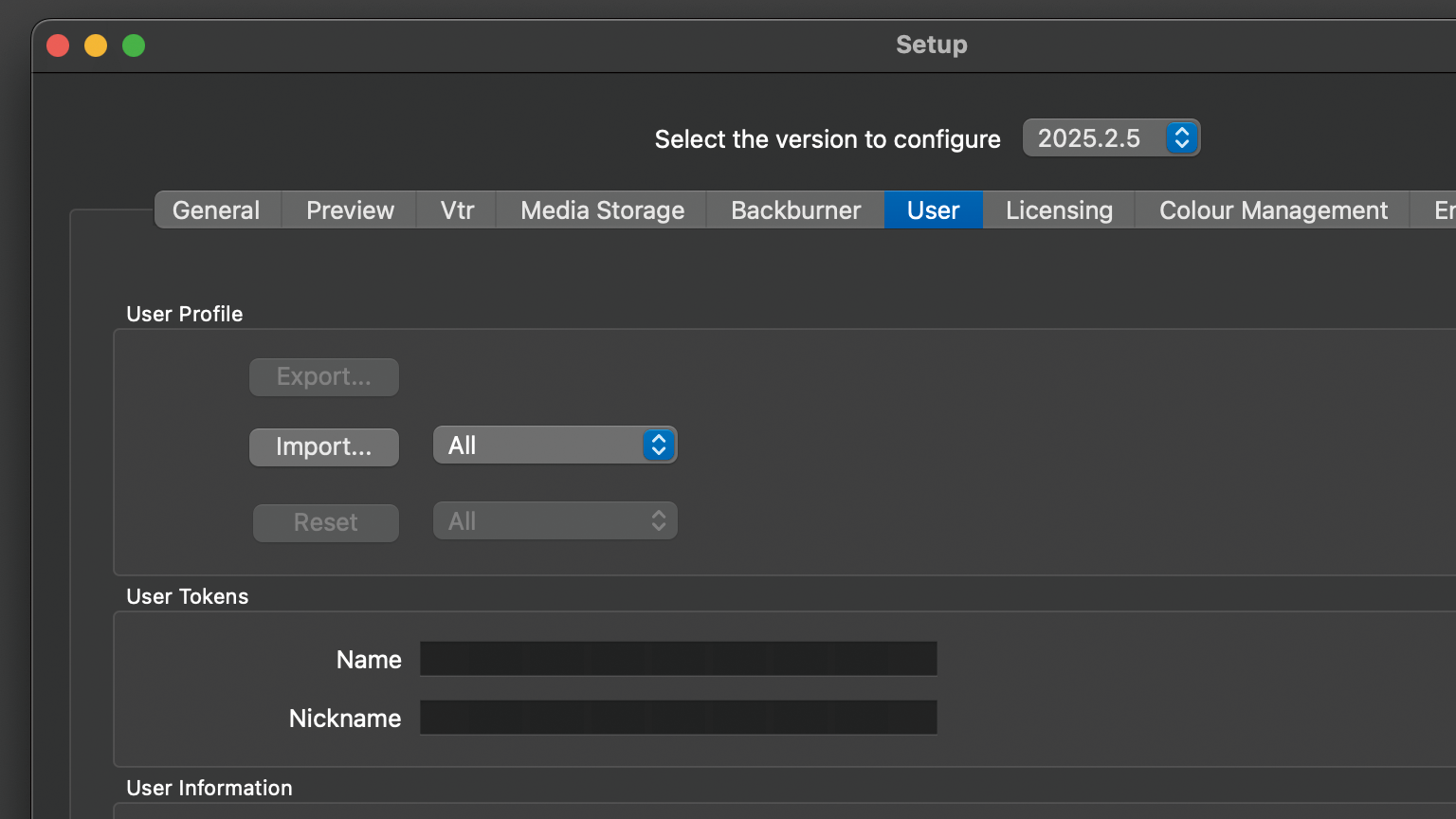This screenshot has width=1456, height=819.
Task: Zoom the Setup window with green button
Action: tap(134, 45)
